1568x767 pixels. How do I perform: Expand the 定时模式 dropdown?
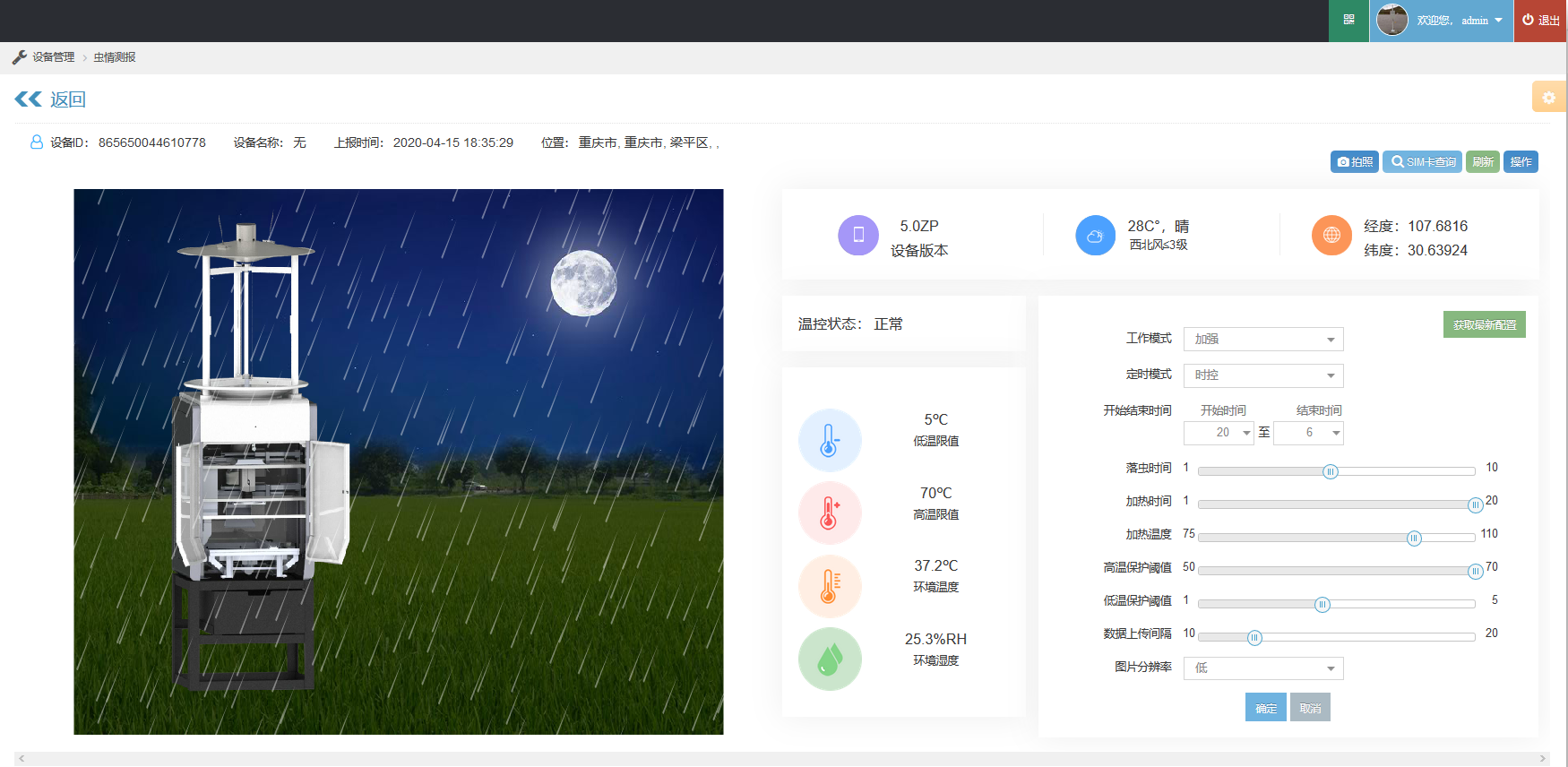1262,375
